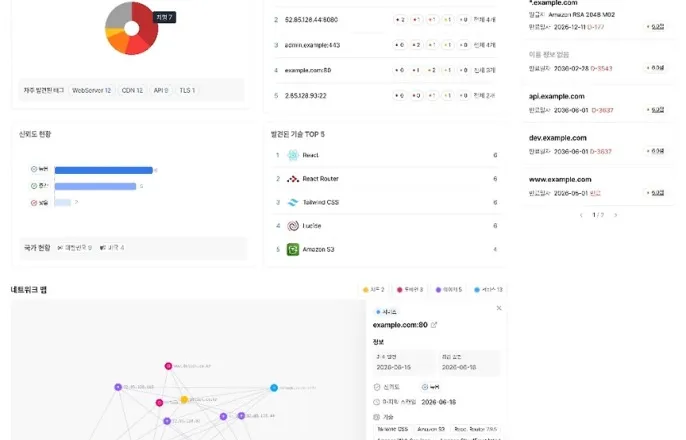Select the leftmost purple node in map
The image size is (686, 440).
pyautogui.click(x=118, y=387)
